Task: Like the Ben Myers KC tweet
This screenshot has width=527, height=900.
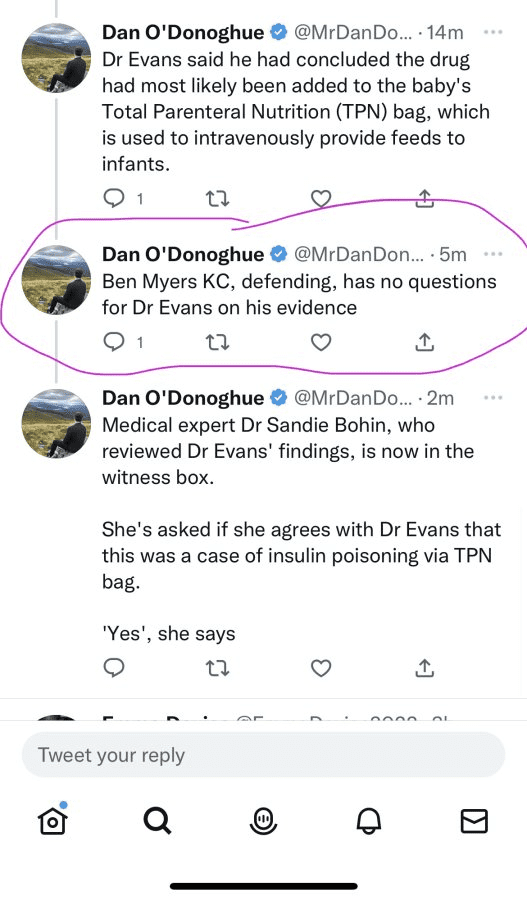Action: [321, 343]
